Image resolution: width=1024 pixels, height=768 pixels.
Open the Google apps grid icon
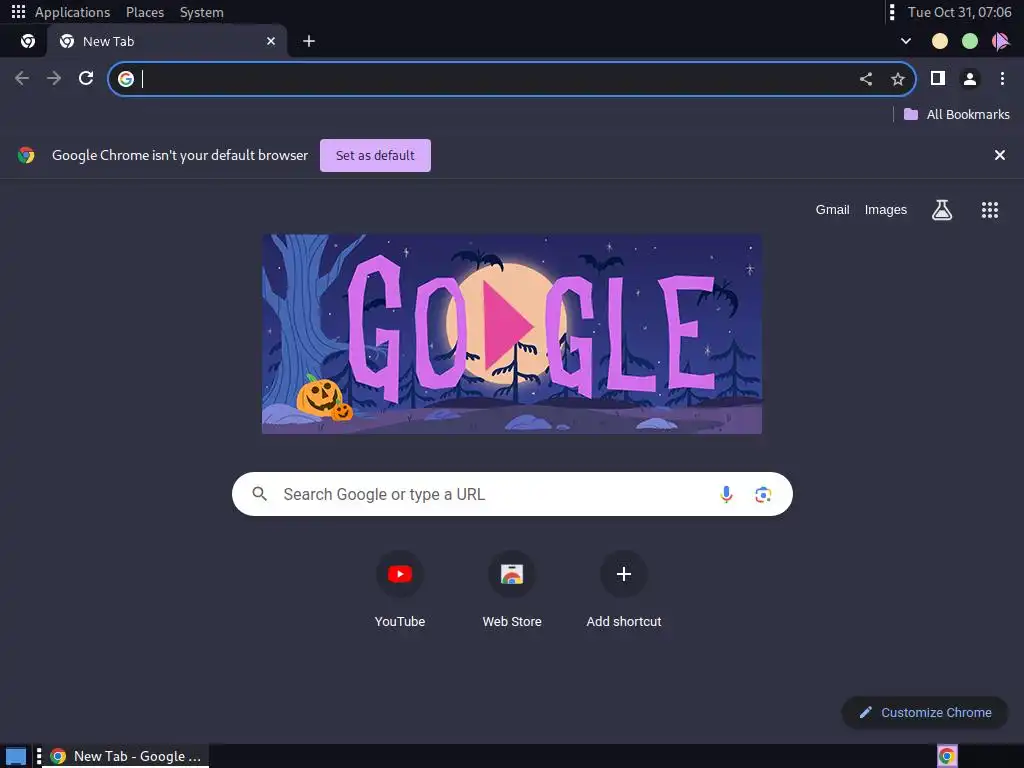click(990, 210)
